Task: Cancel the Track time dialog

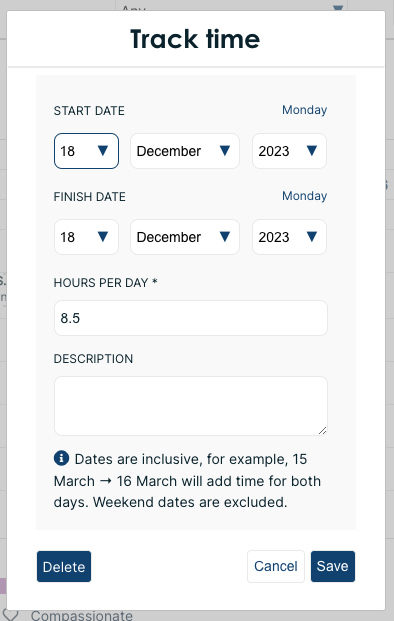Action: (276, 566)
